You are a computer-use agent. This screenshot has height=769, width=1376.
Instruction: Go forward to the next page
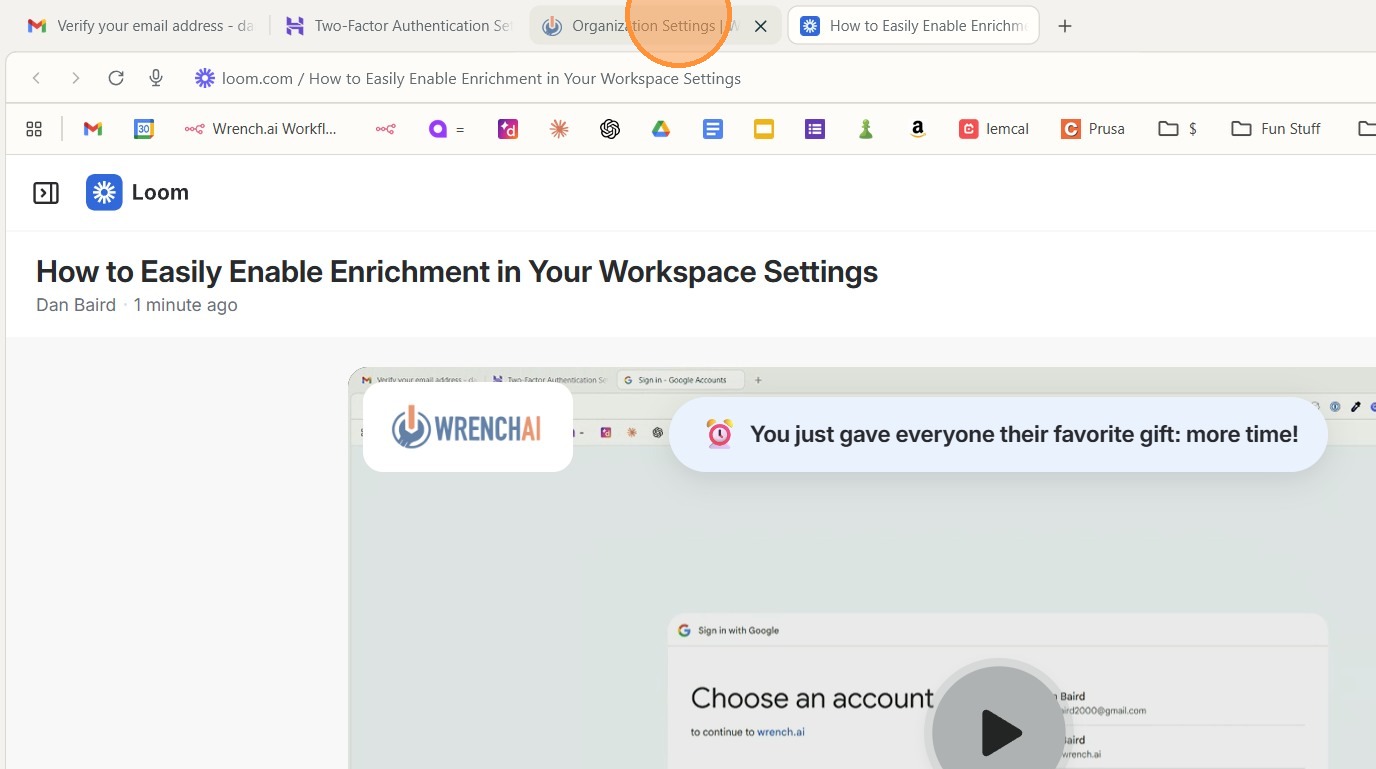click(76, 78)
